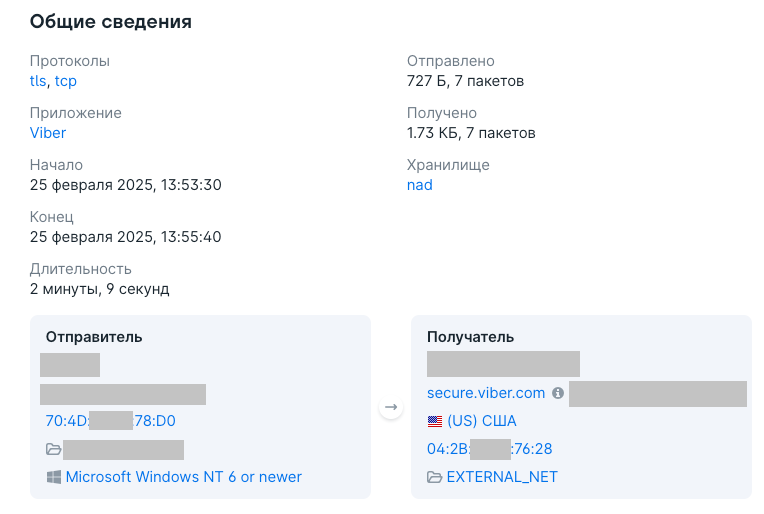Image resolution: width=764 pixels, height=514 pixels.
Task: Open the EXTERNAL_NET group link
Action: [502, 477]
